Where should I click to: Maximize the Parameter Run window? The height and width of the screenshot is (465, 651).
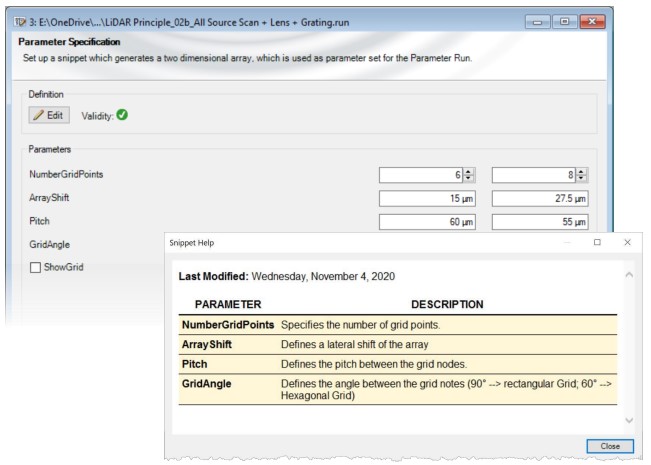click(x=565, y=22)
